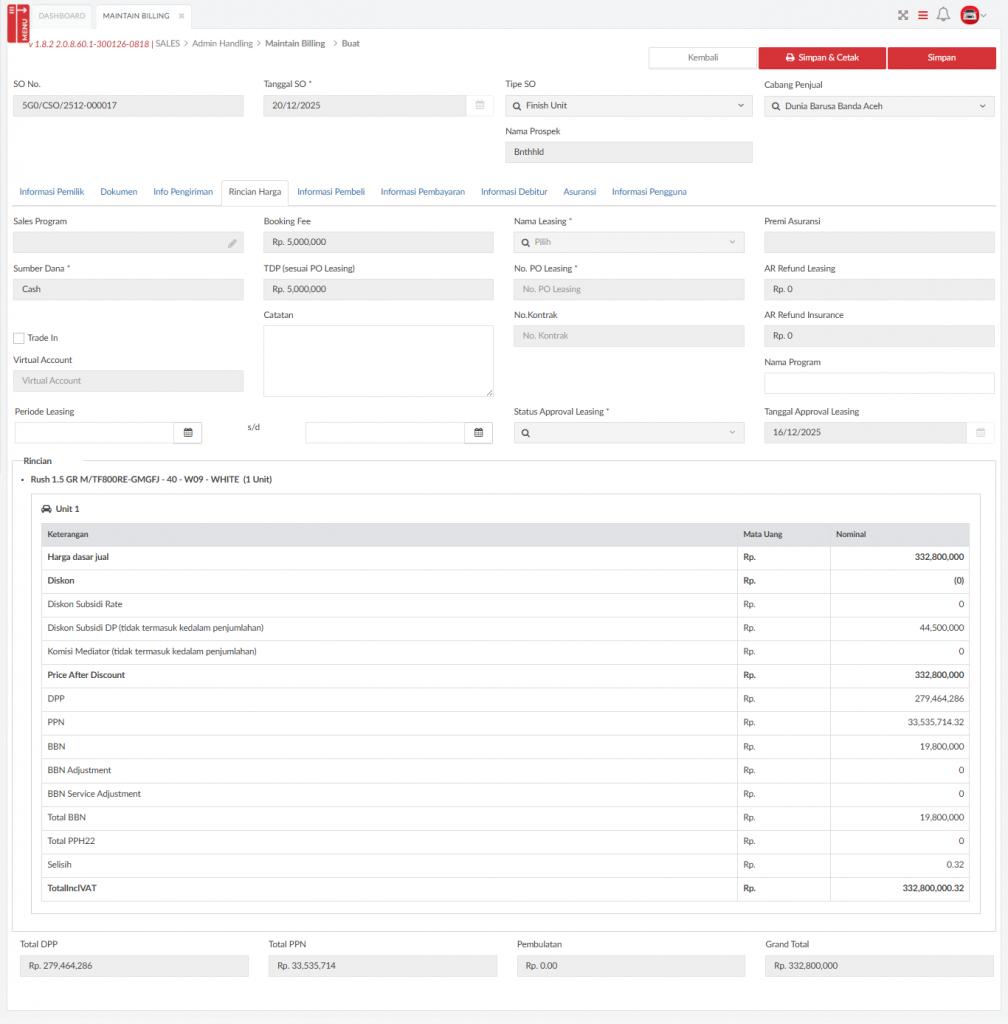Image resolution: width=1008 pixels, height=1024 pixels.
Task: Switch to the Informasi Pembayaran tab
Action: 422,192
